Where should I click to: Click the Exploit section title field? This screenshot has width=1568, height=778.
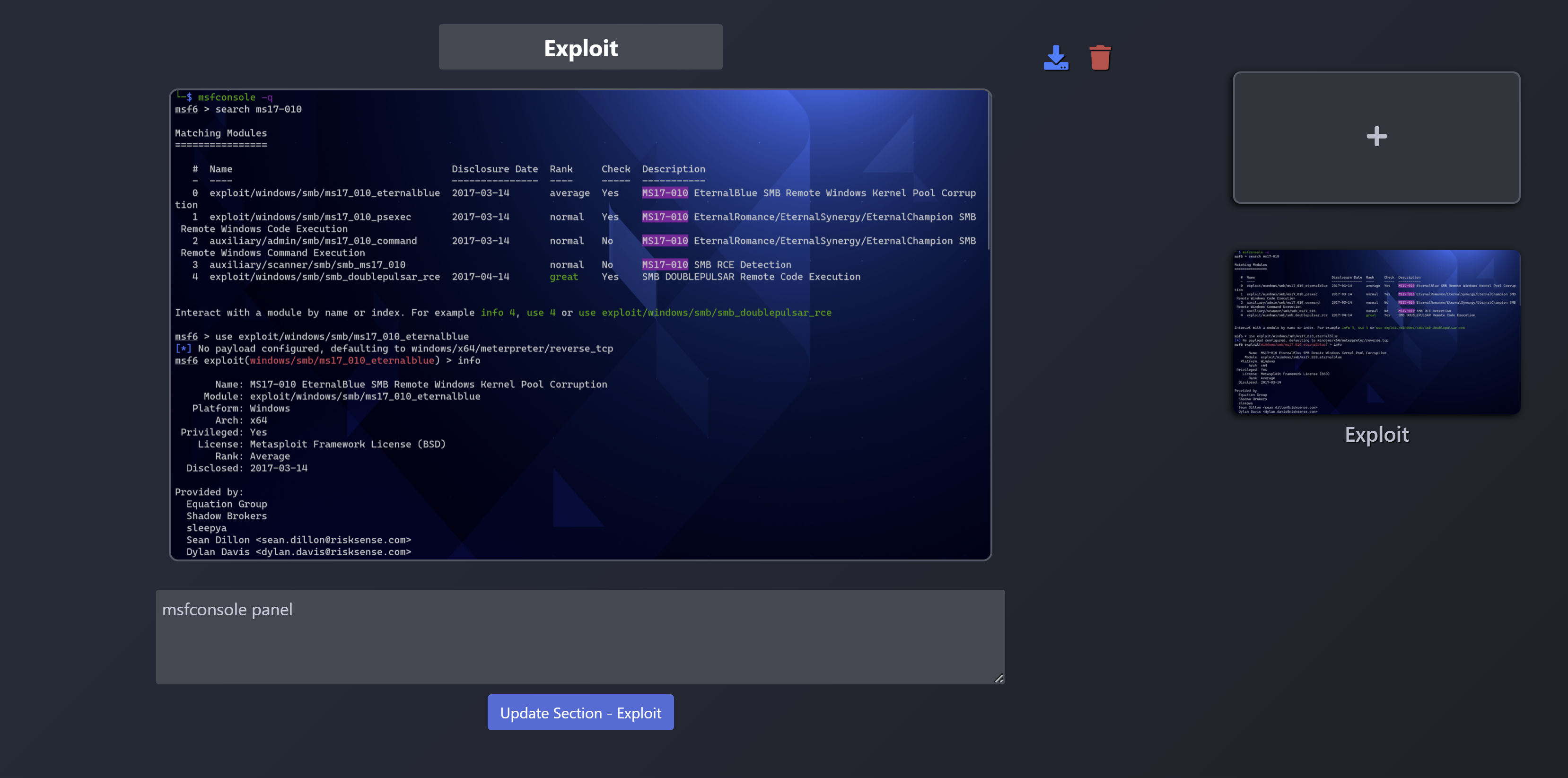tap(580, 47)
